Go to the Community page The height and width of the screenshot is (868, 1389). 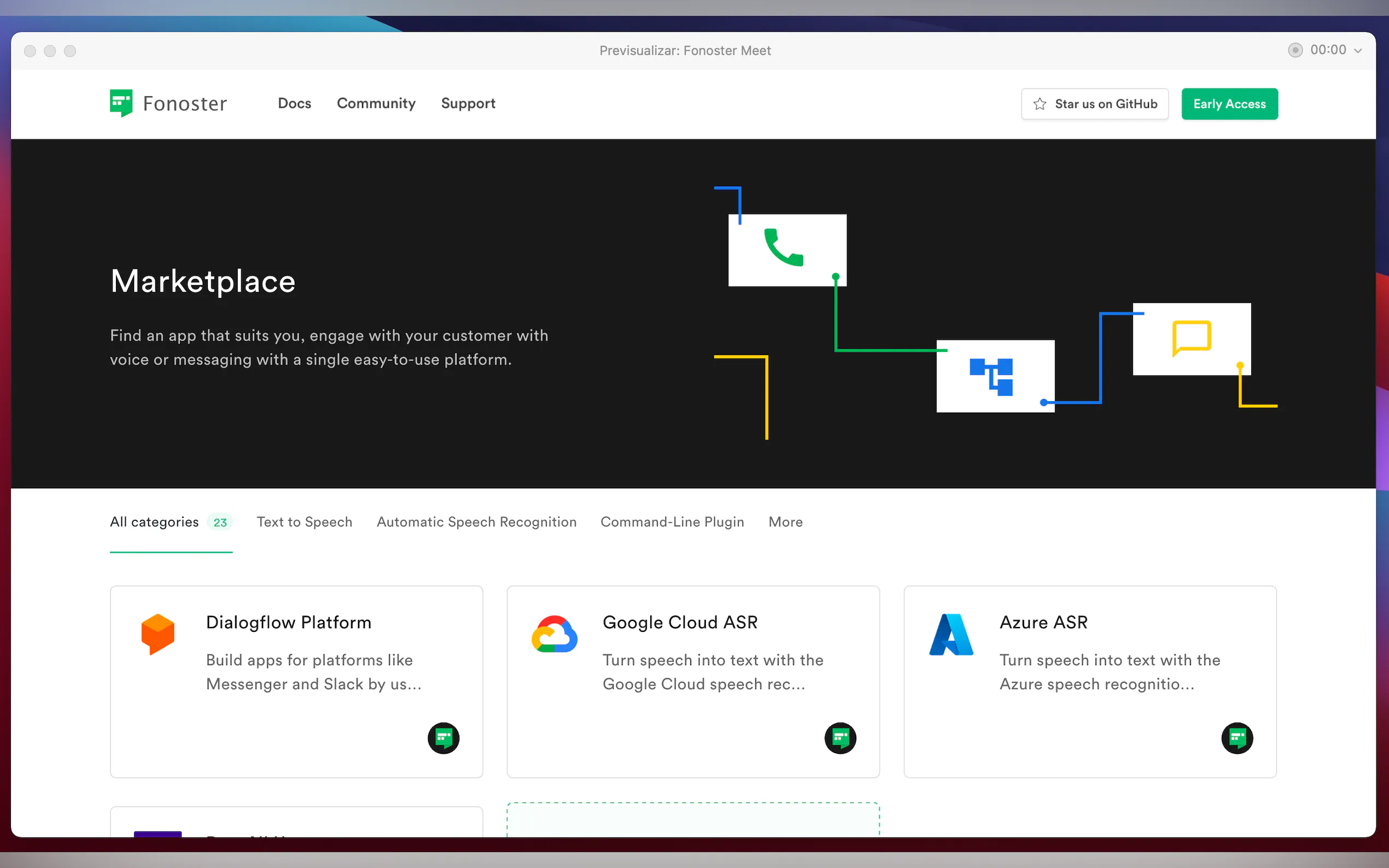click(x=376, y=103)
